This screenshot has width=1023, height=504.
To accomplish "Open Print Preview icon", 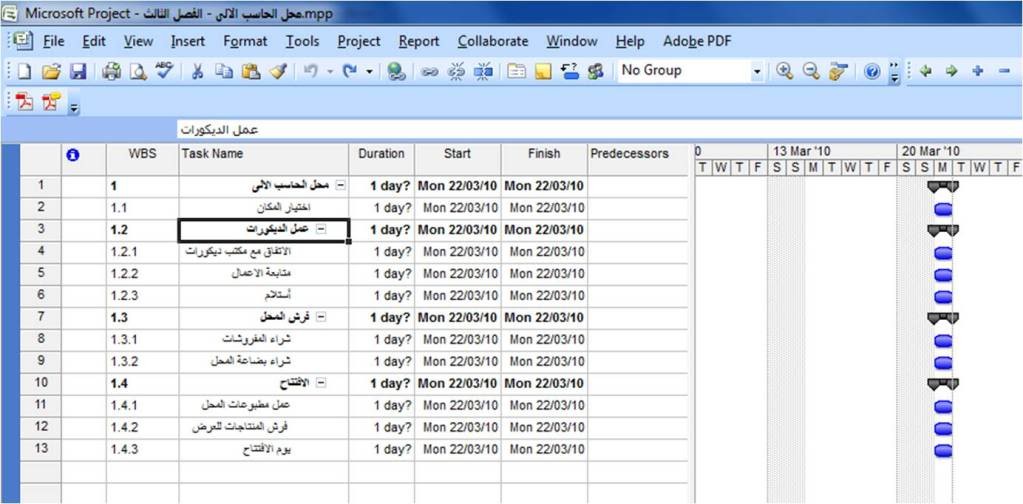I will tap(138, 71).
